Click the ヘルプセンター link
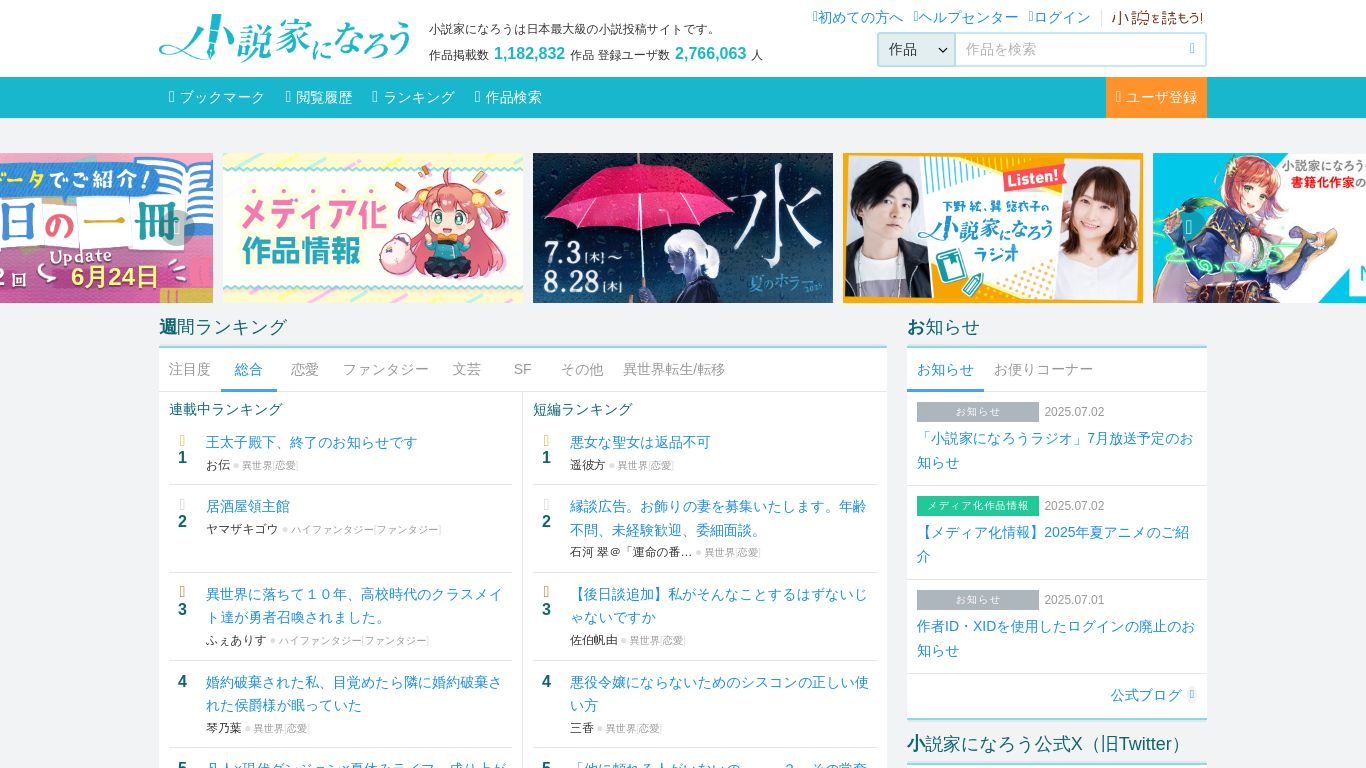The width and height of the screenshot is (1366, 768). tap(966, 17)
